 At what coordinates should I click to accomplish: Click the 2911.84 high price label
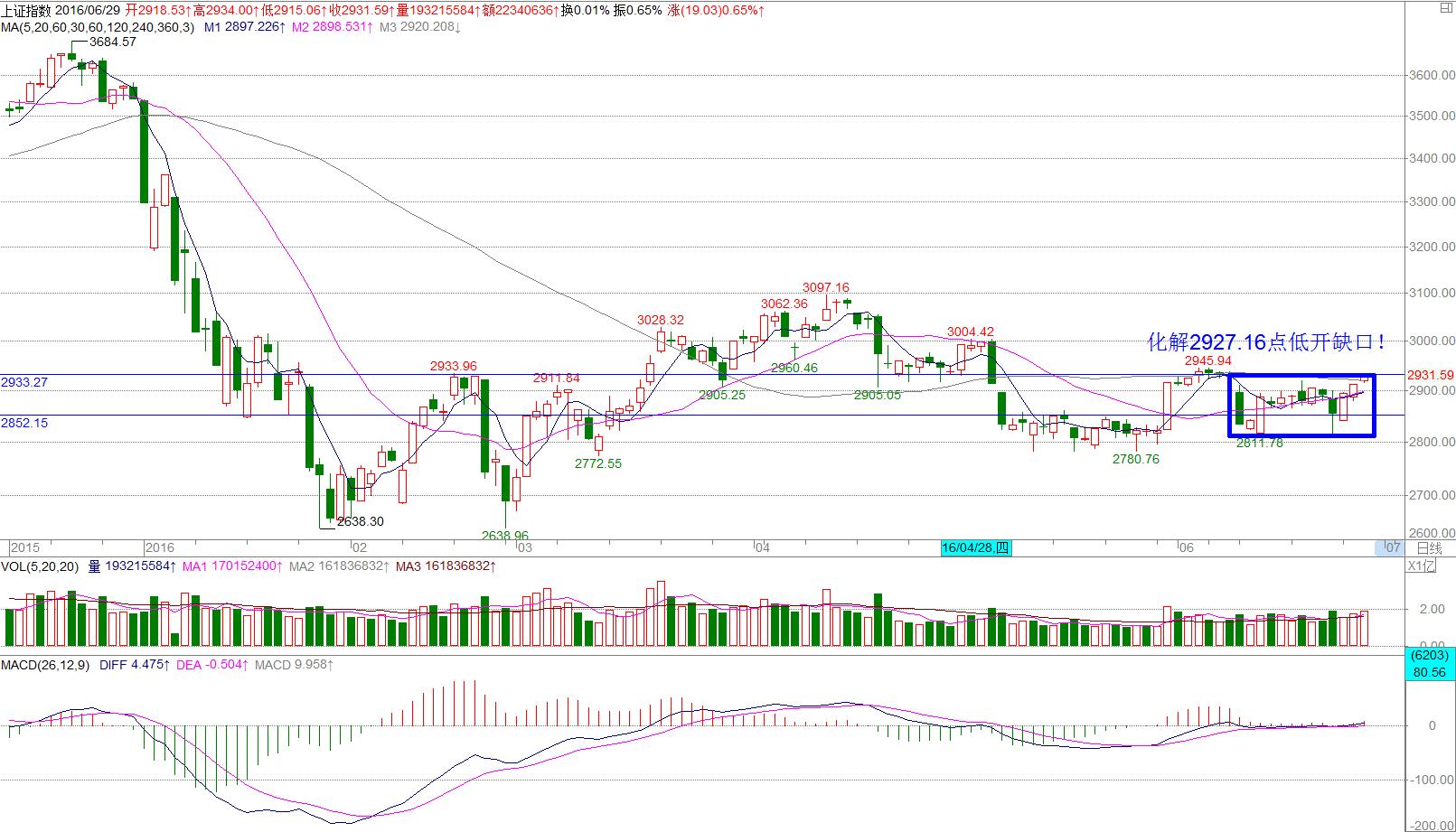coord(557,378)
